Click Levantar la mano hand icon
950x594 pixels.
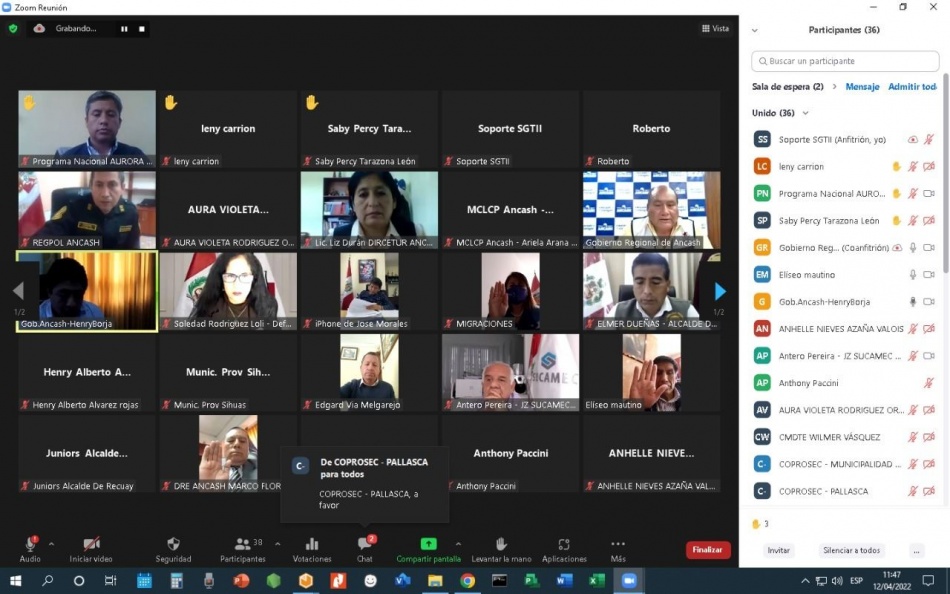tap(501, 544)
